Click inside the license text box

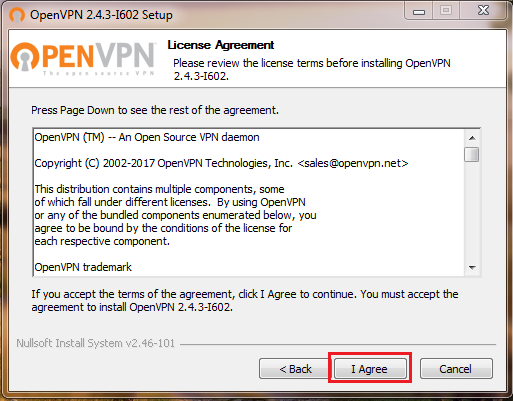click(x=249, y=202)
